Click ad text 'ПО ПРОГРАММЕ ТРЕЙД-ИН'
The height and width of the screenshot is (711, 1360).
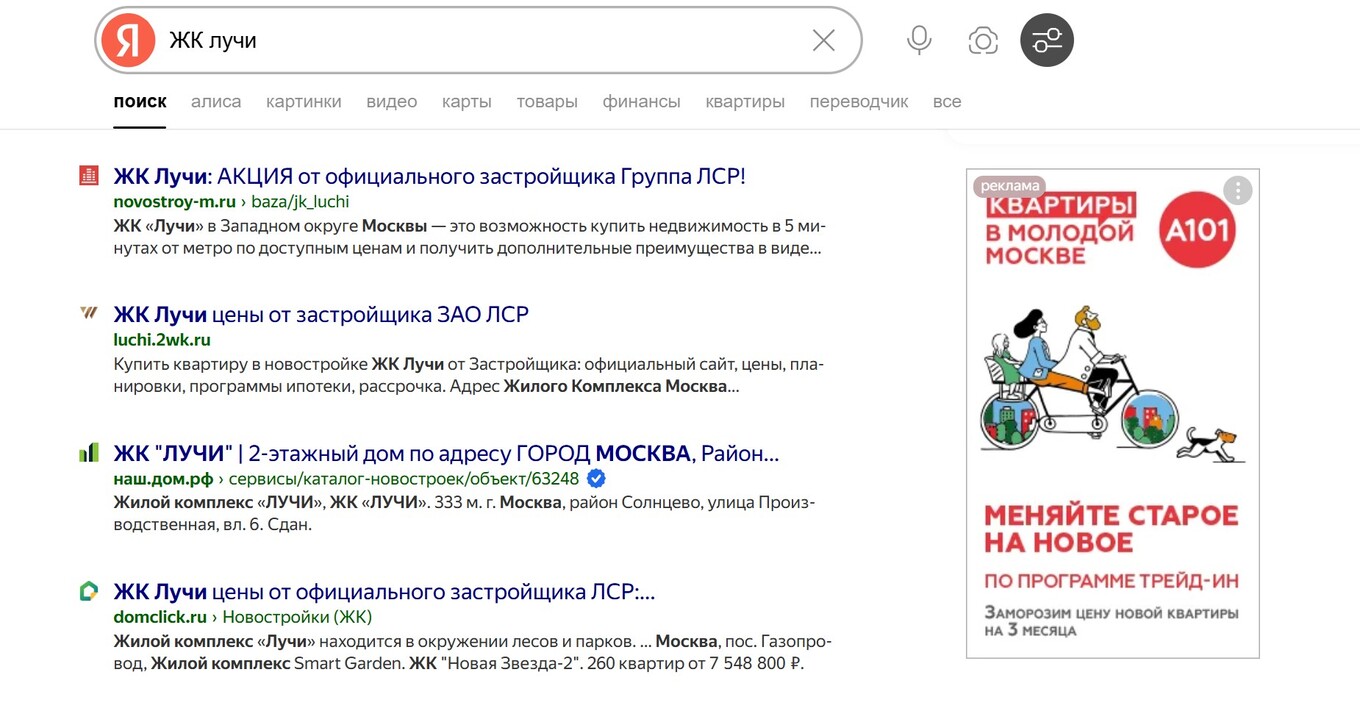(x=1111, y=581)
